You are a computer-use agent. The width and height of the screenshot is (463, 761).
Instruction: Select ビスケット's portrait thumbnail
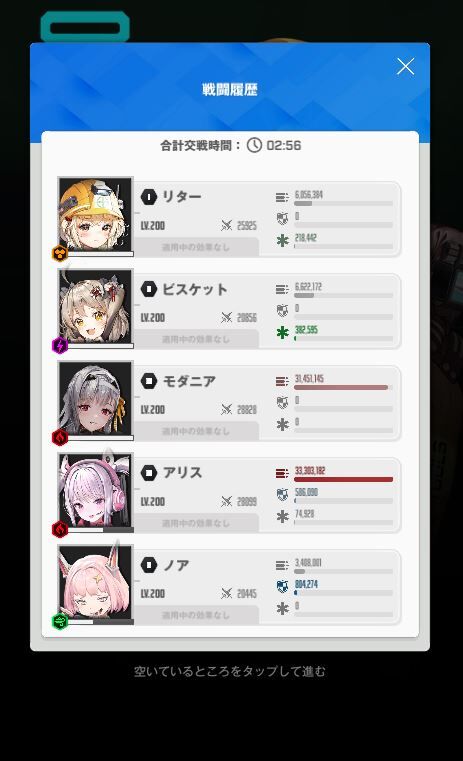[x=95, y=307]
